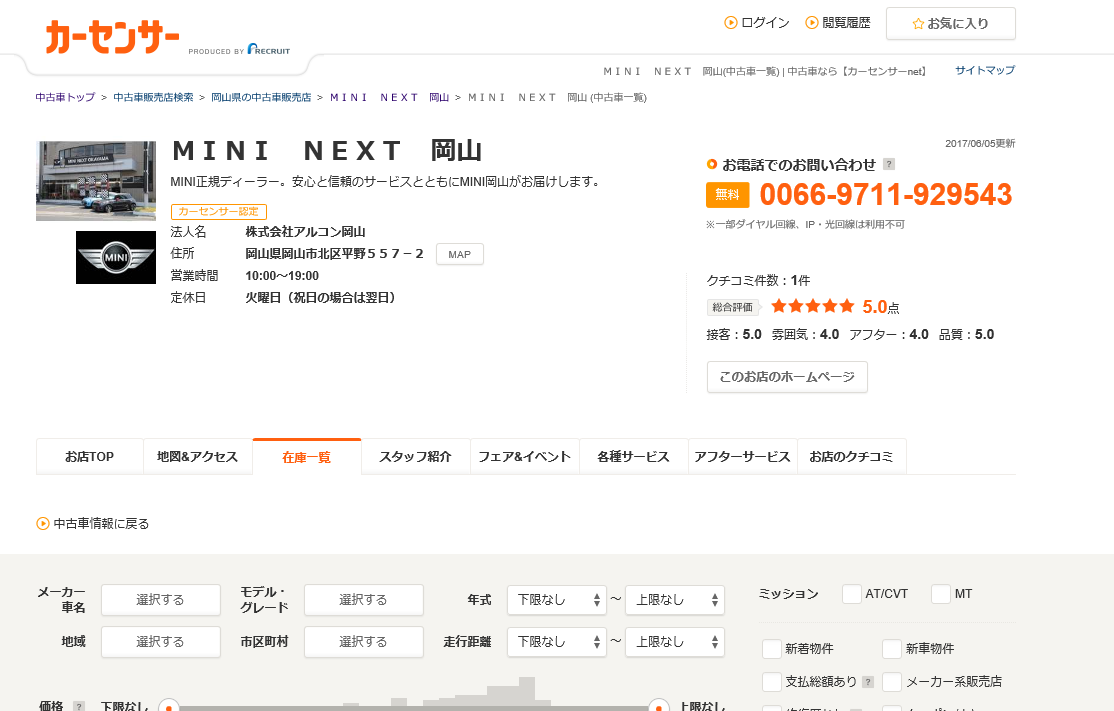Click the MAP button beside the address

coord(460,254)
